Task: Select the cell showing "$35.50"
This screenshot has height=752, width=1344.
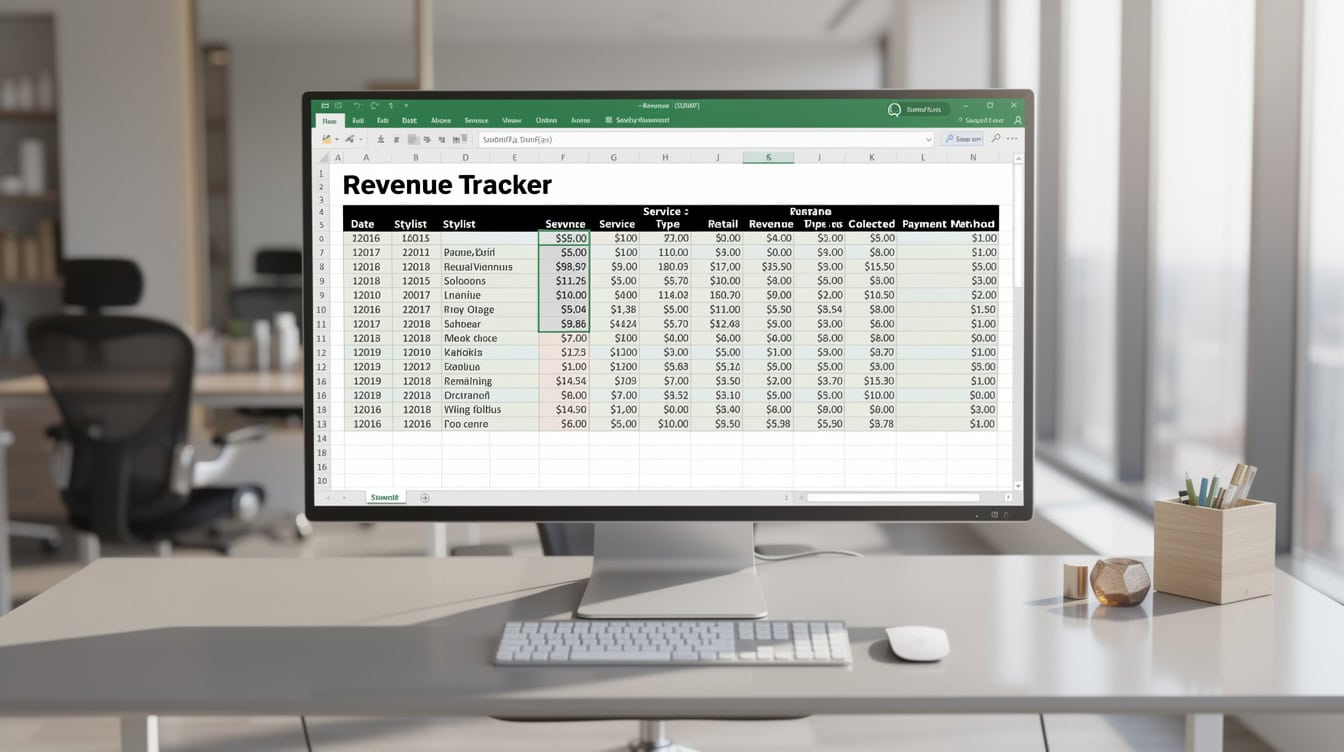Action: click(x=768, y=267)
